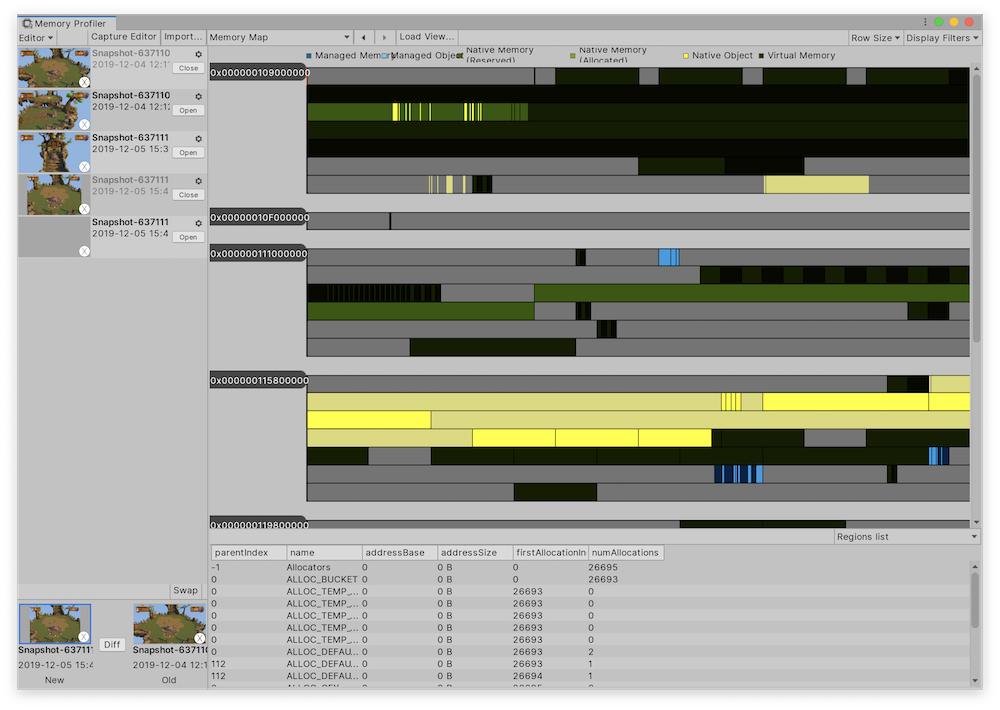This screenshot has width=1000, height=710.
Task: Open the settings gear on Snapshot-637110
Action: (x=198, y=53)
